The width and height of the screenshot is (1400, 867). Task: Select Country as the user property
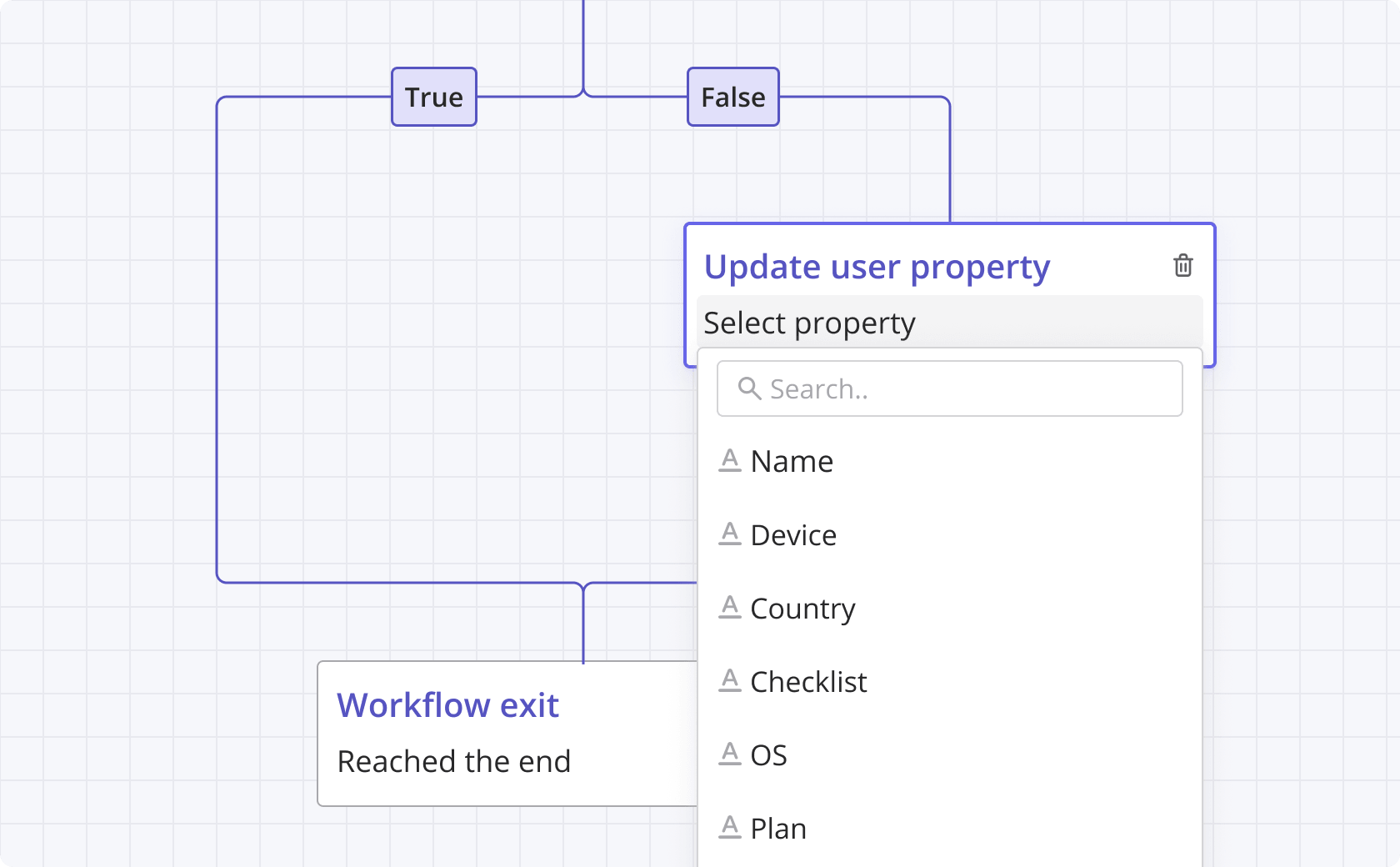802,609
